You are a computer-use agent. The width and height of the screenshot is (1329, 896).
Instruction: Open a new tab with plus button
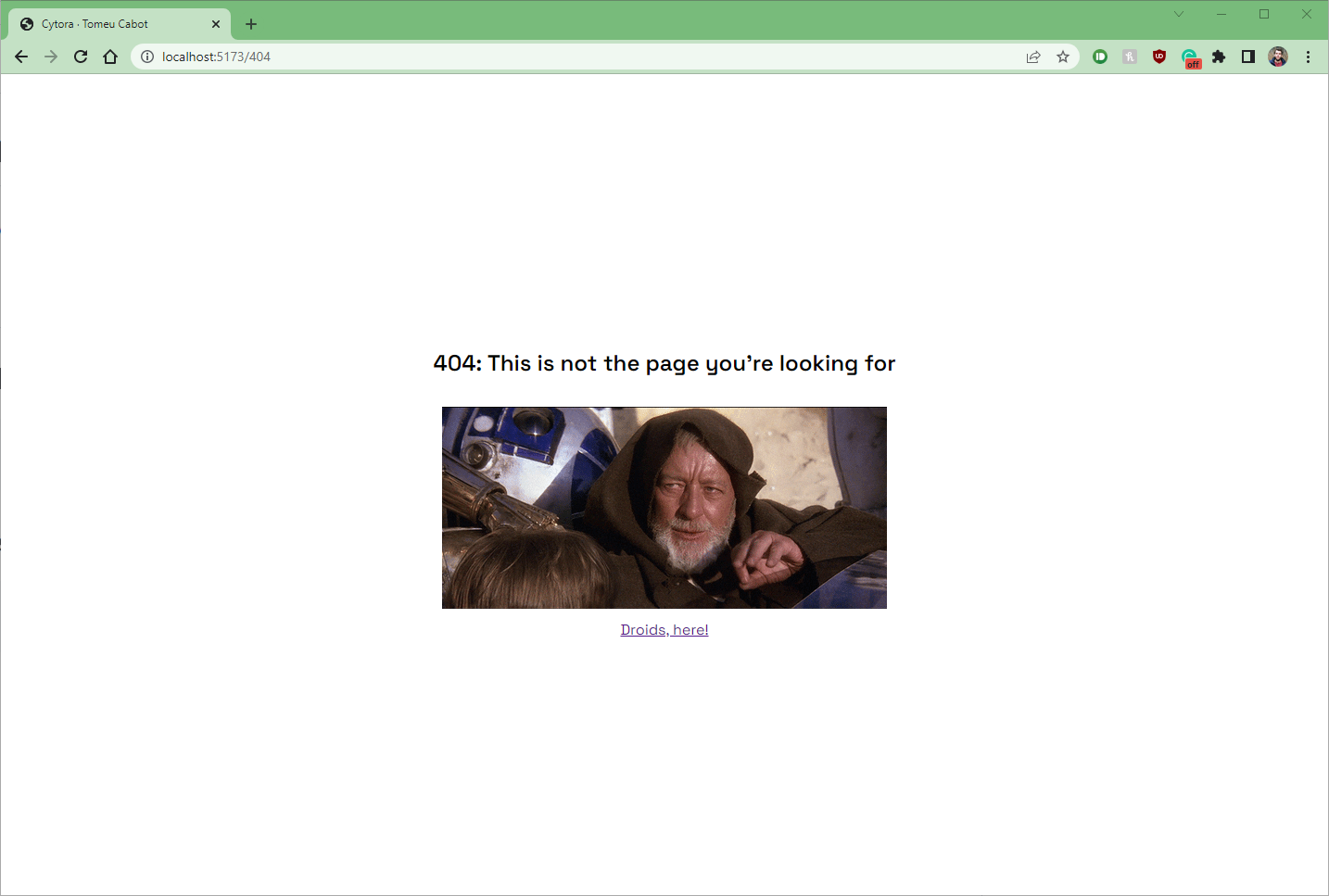click(x=251, y=24)
